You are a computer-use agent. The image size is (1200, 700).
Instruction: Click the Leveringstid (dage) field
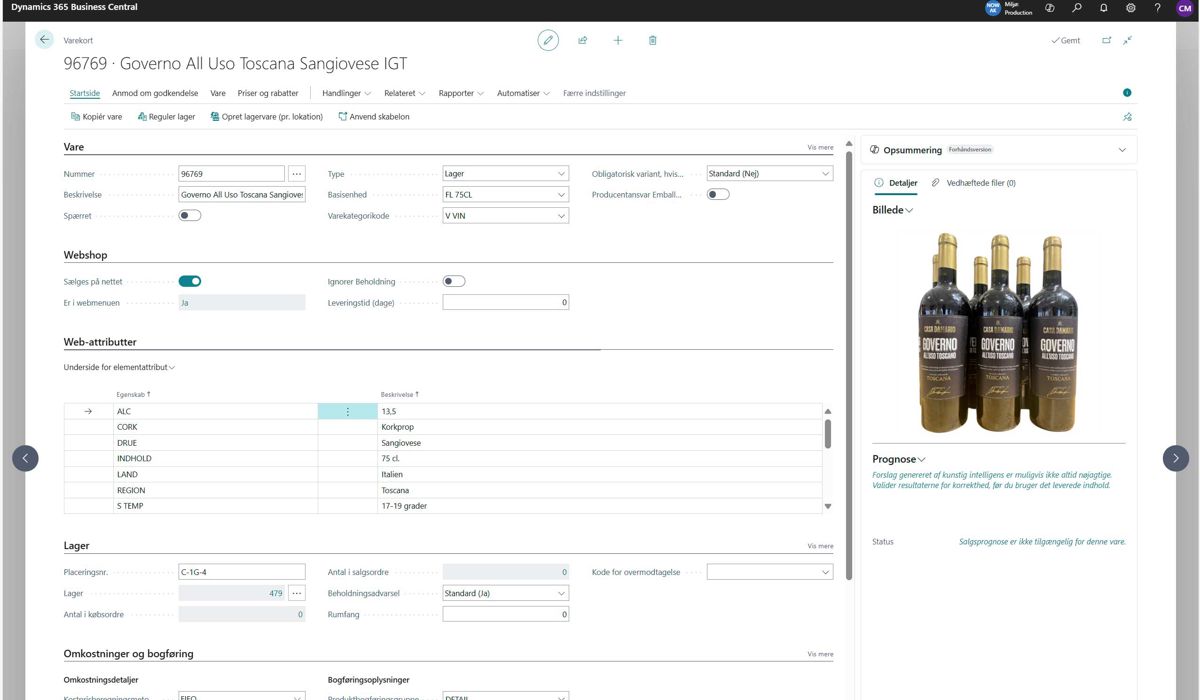click(506, 302)
